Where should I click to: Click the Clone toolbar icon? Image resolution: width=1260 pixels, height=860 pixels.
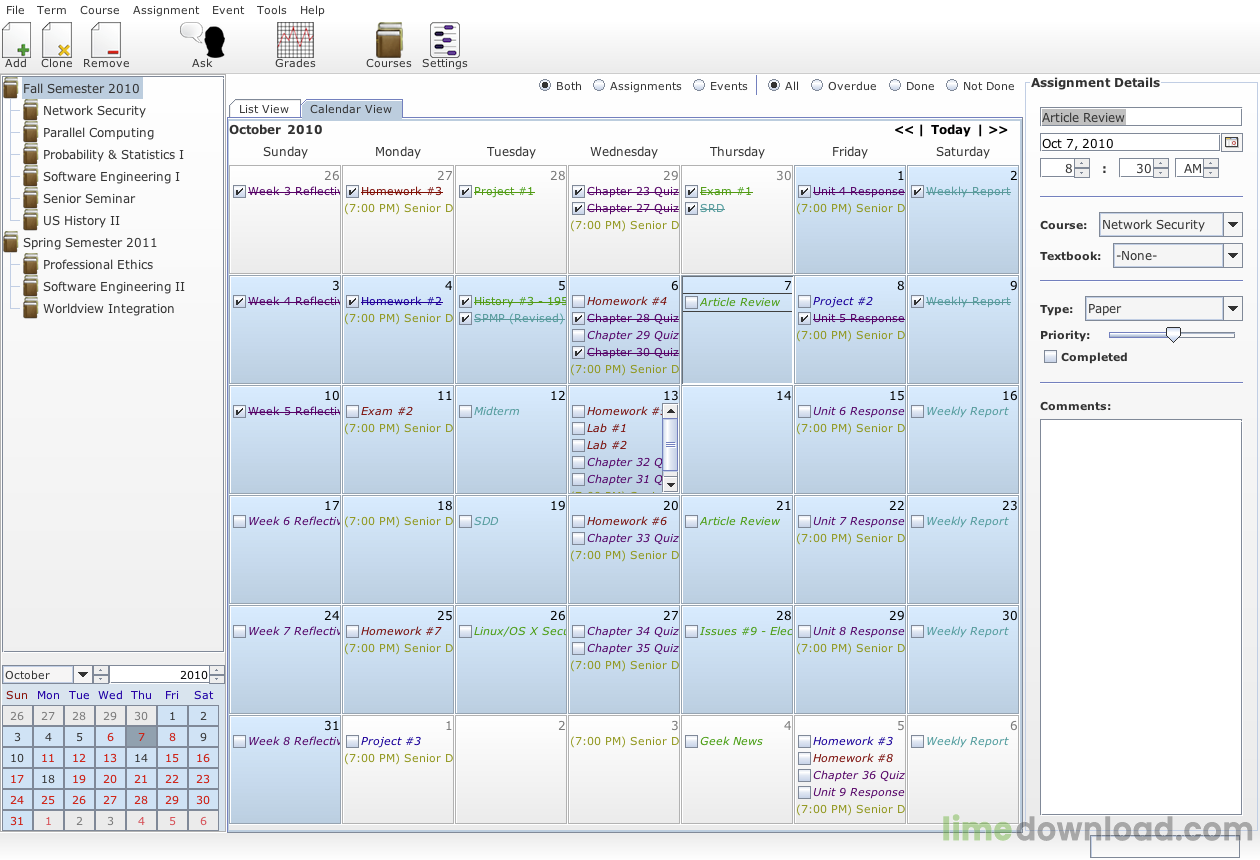57,40
